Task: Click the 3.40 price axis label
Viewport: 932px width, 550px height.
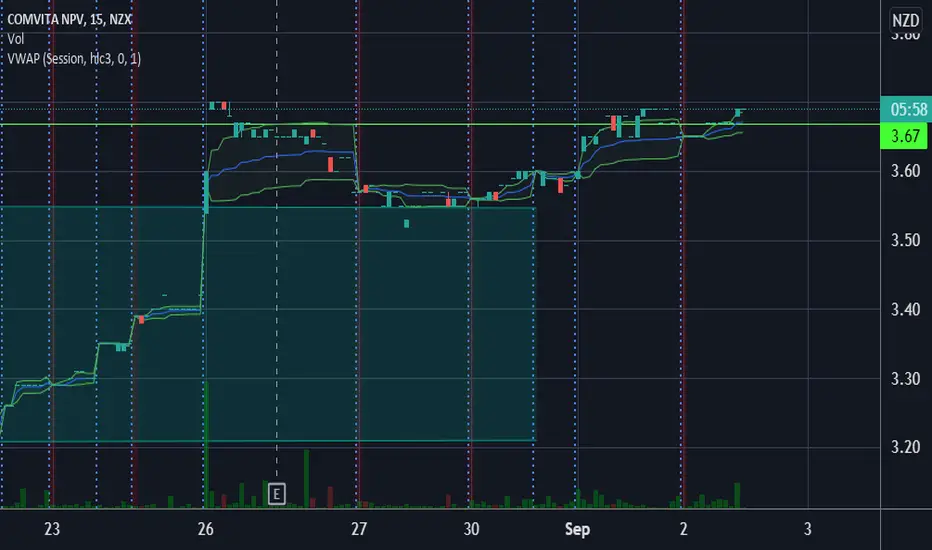Action: (x=905, y=309)
